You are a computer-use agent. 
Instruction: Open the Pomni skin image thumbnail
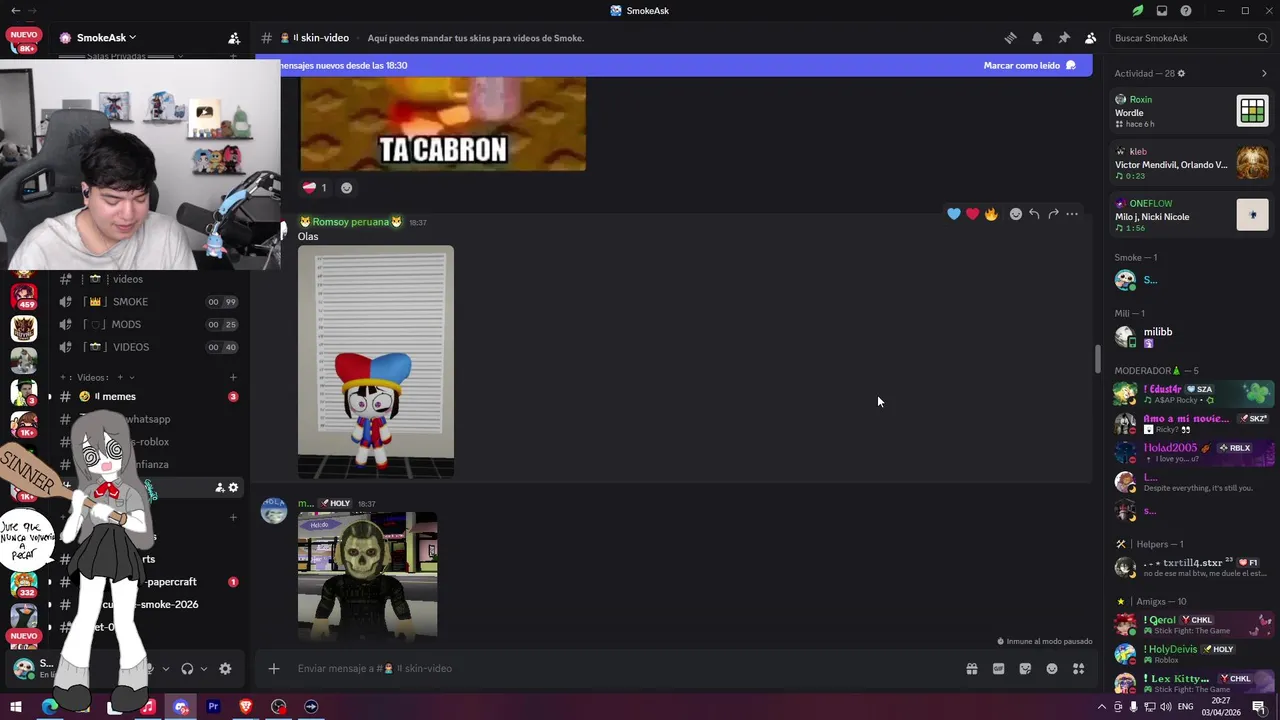pos(376,362)
